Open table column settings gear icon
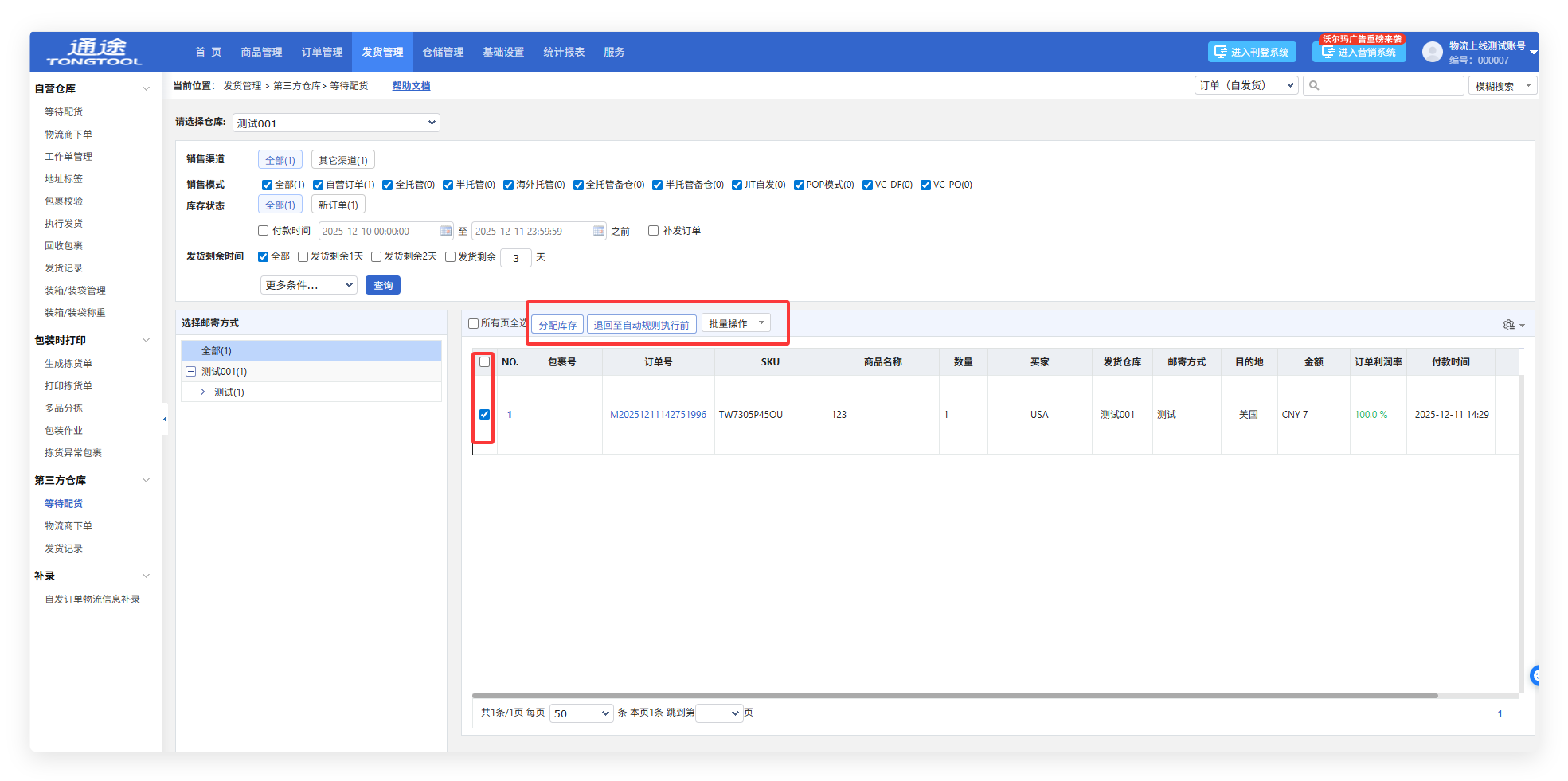1568x781 pixels. click(x=1508, y=325)
